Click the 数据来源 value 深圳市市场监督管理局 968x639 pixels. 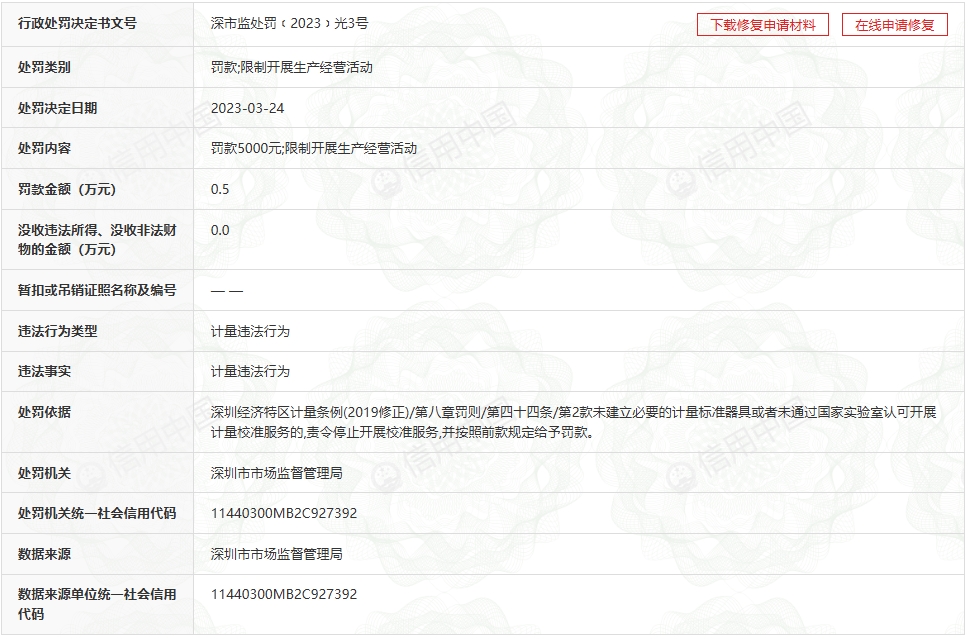point(276,553)
